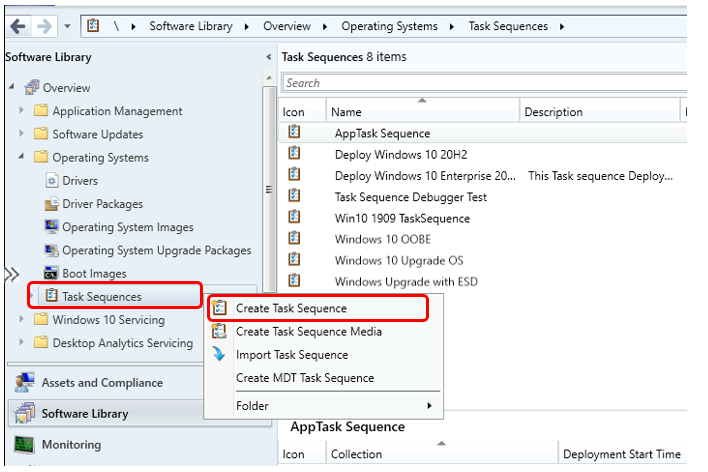This screenshot has height=472, width=708.
Task: Collapse the Operating Systems folder
Action: [21, 156]
